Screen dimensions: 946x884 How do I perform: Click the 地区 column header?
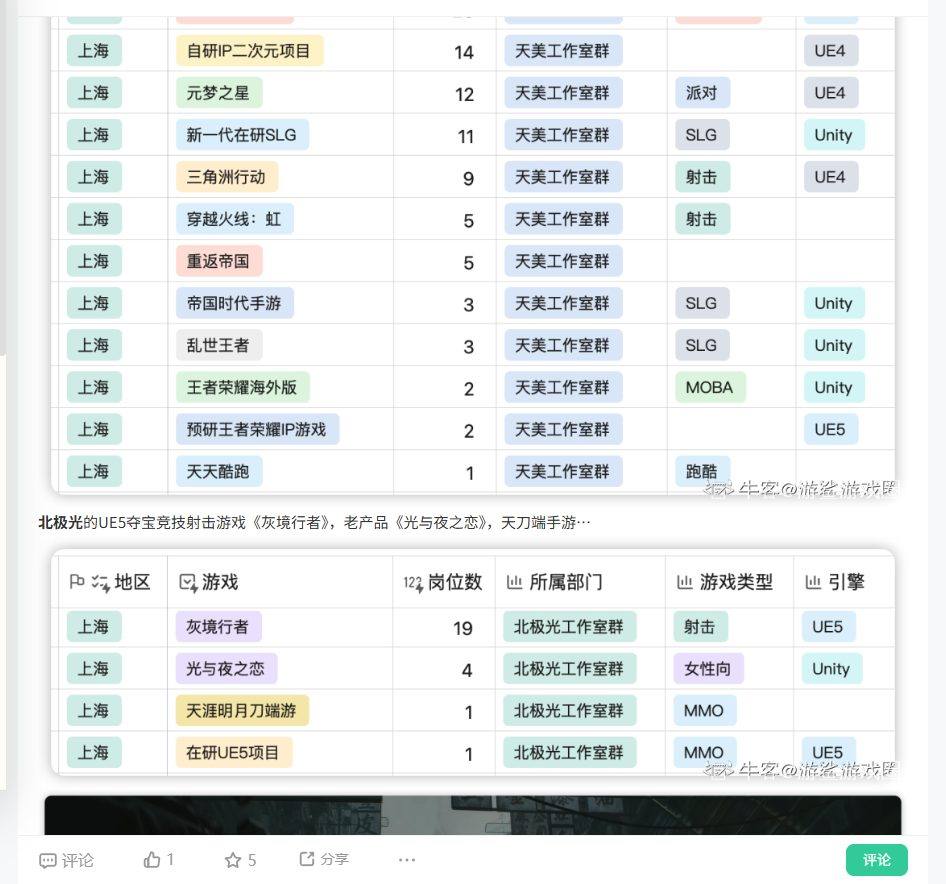coord(110,582)
